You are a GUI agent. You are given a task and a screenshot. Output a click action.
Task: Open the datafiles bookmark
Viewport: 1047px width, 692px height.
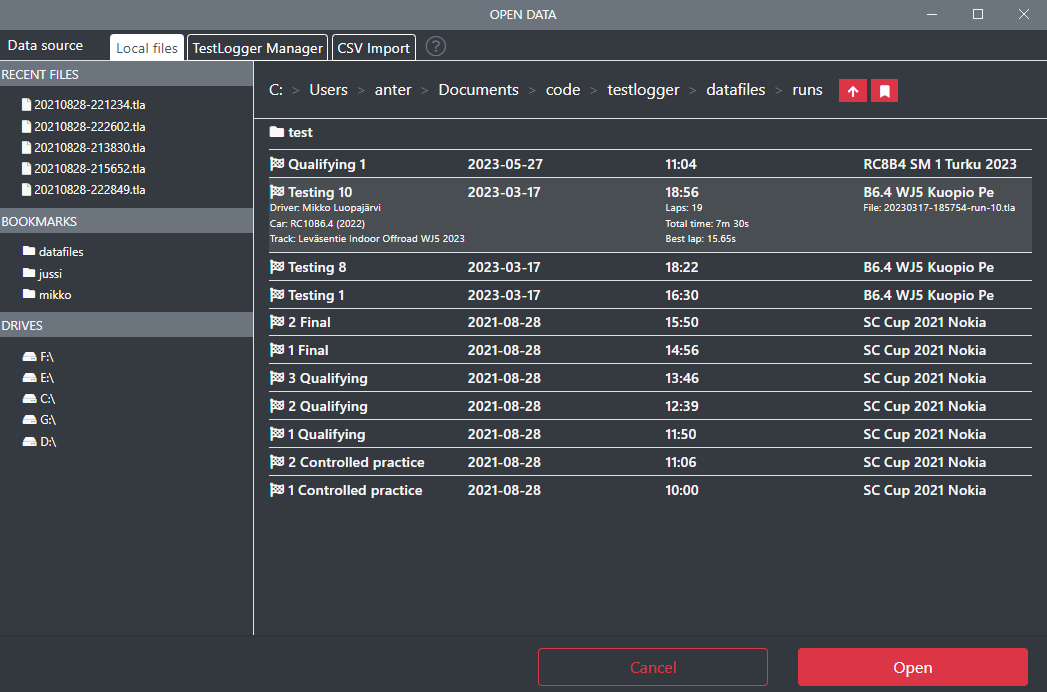tap(61, 252)
